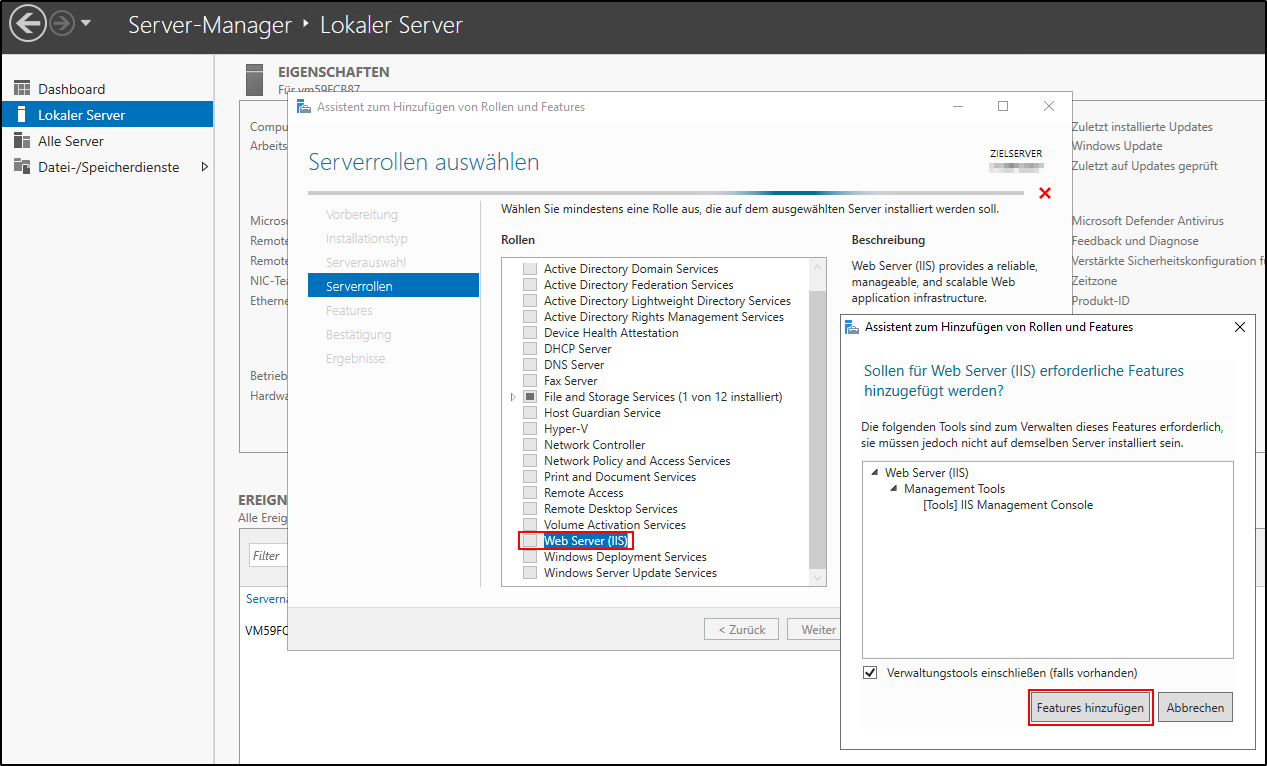Check the Web Server (IIS) role checkbox
The image size is (1267, 766).
pos(530,540)
